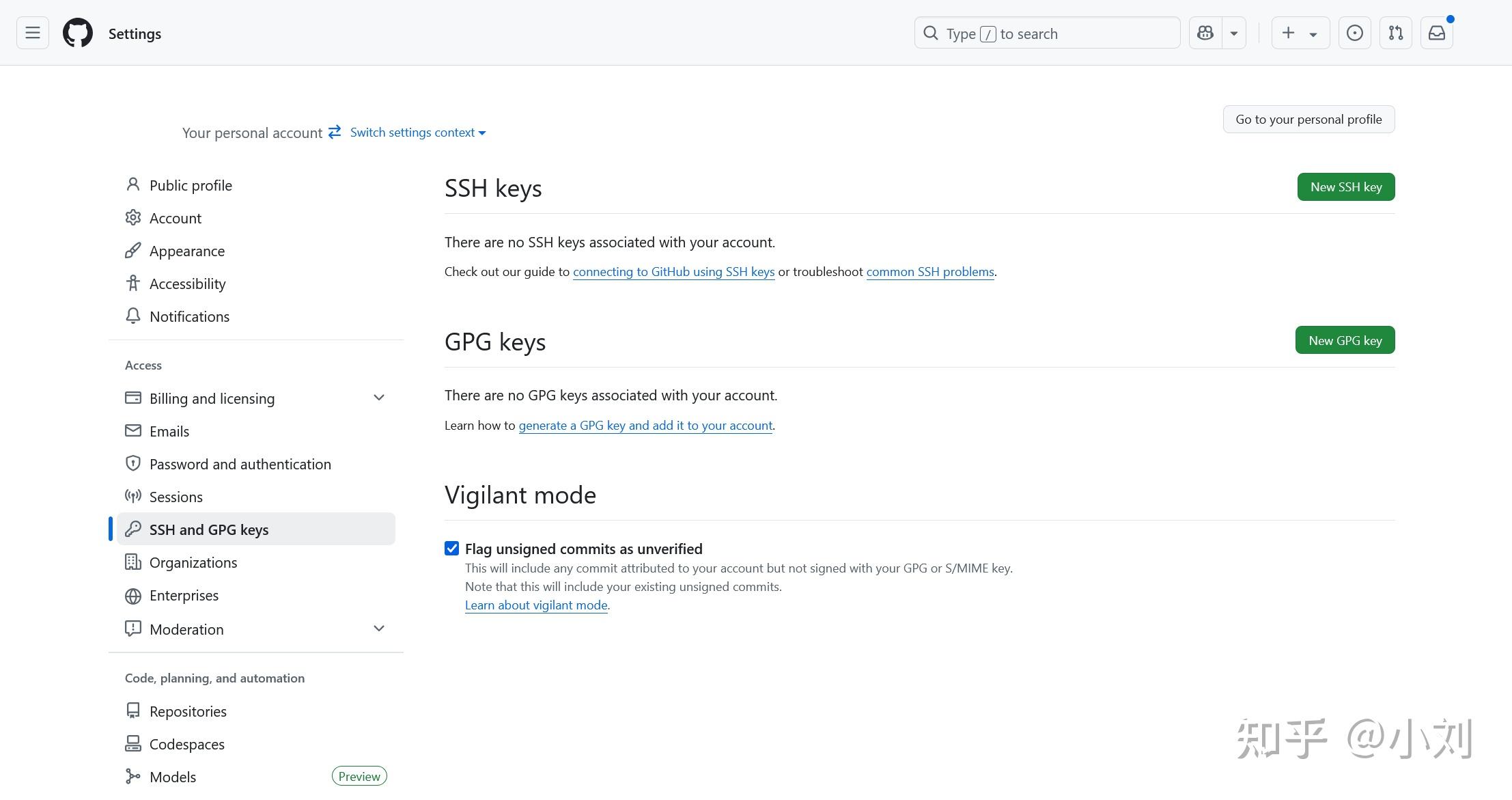Open Appearance settings via paintbrush icon
Image resolution: width=1512 pixels, height=800 pixels.
[x=133, y=250]
